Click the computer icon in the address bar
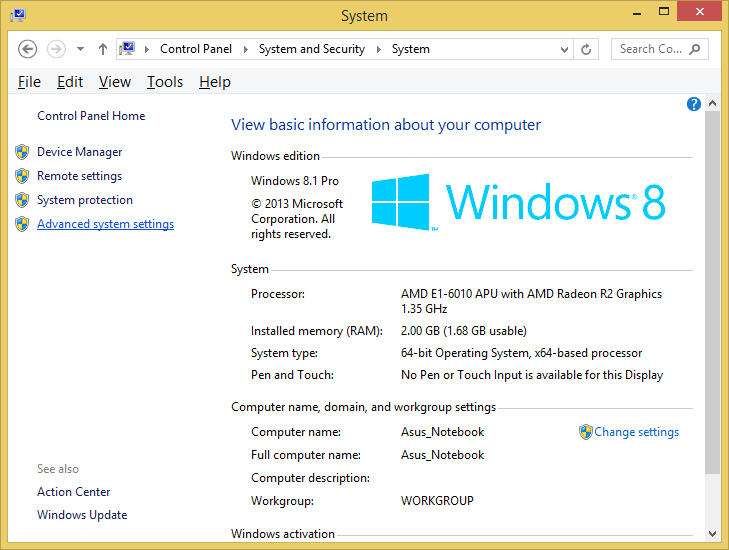Screen dimensions: 729x550 point(127,49)
